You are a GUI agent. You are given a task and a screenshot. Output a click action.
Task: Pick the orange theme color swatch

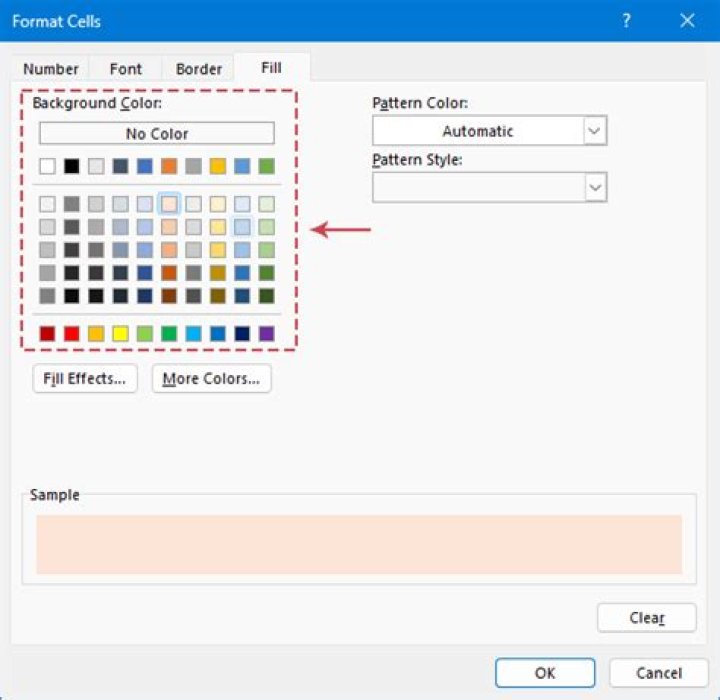(x=169, y=166)
